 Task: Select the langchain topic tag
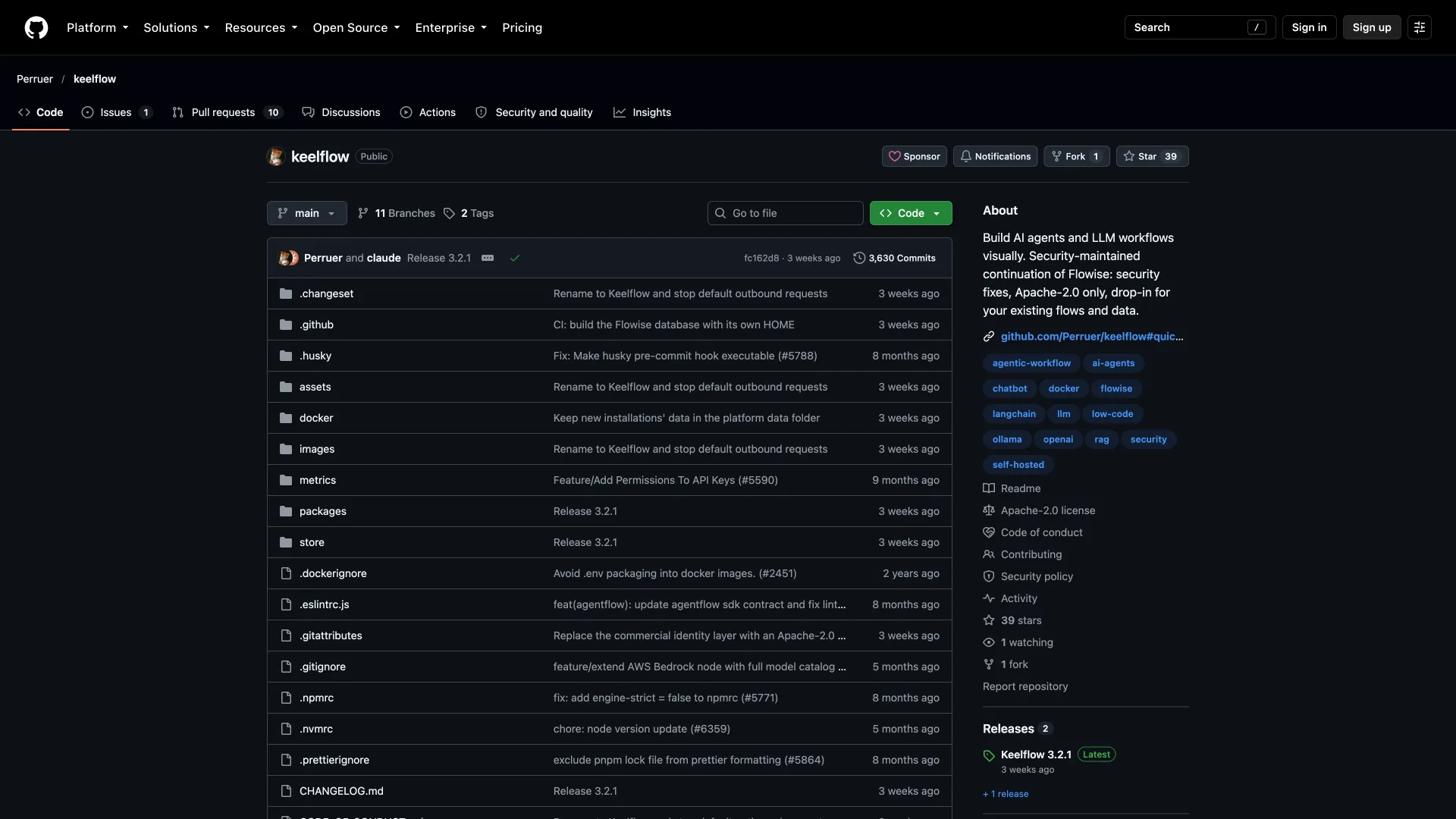tap(1013, 414)
